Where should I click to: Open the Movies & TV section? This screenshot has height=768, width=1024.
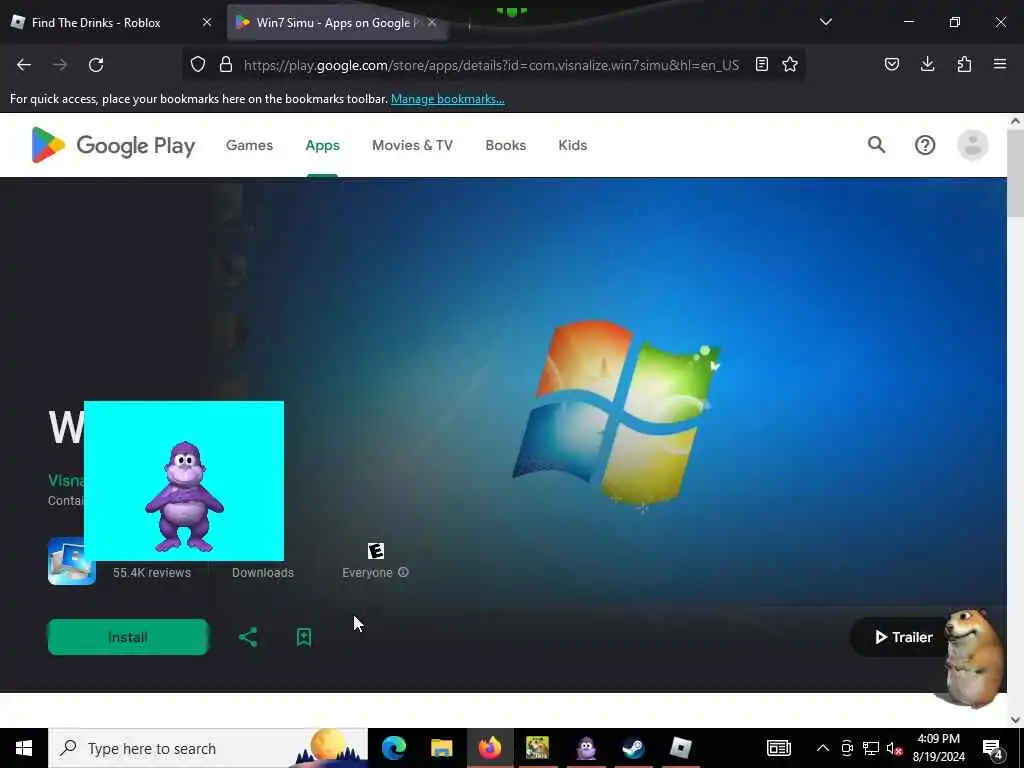click(x=412, y=145)
